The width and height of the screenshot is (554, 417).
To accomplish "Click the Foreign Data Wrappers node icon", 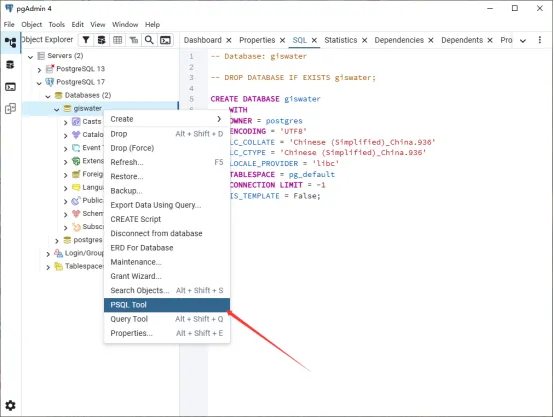I will [76, 174].
